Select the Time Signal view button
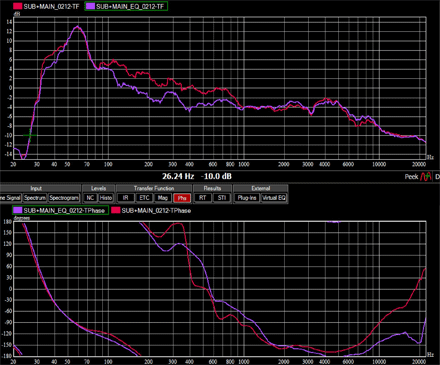 point(11,198)
